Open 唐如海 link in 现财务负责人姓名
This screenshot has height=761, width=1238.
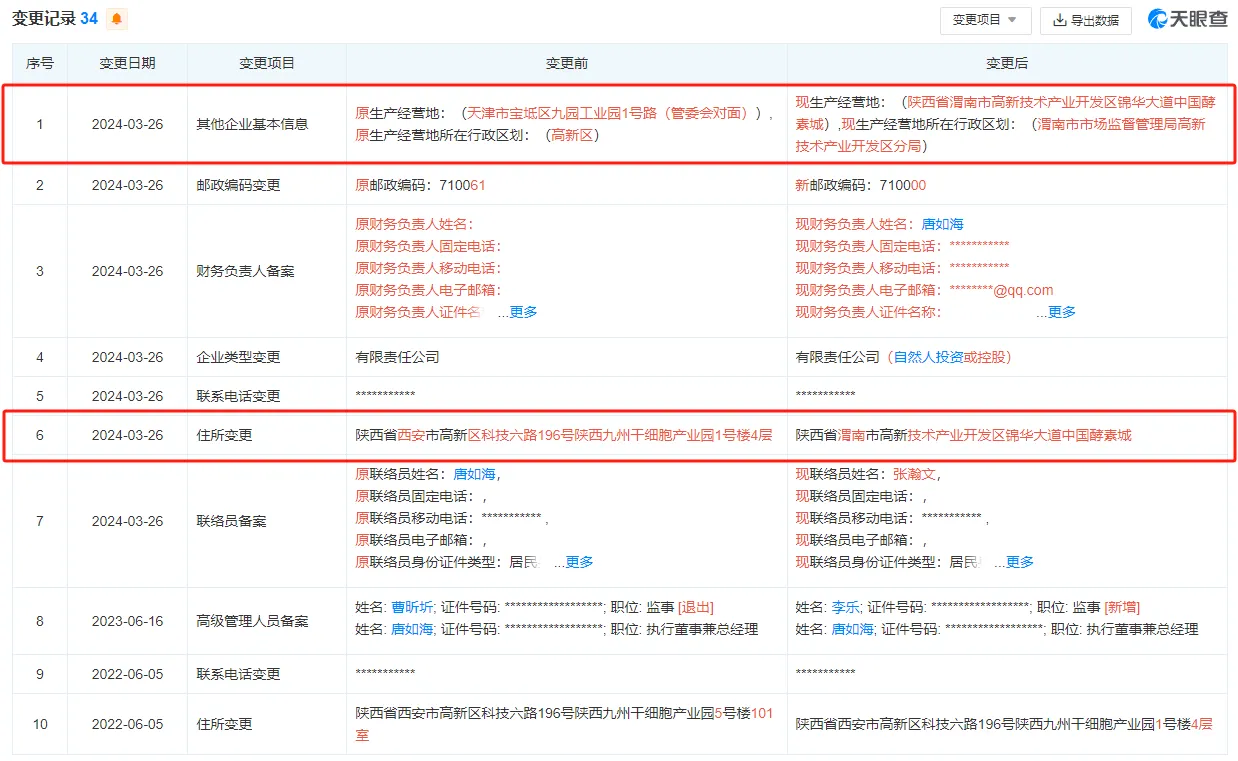pos(942,224)
